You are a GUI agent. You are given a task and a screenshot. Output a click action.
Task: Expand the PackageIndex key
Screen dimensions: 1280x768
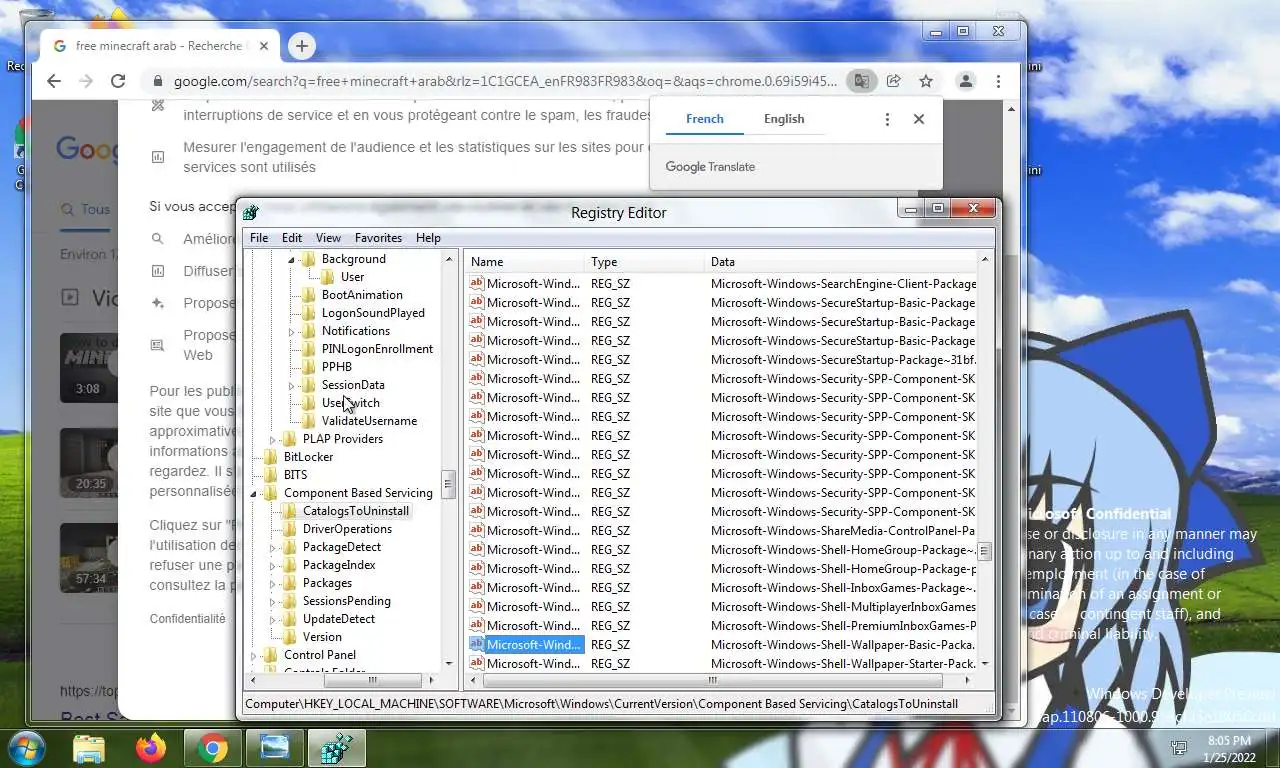(273, 565)
